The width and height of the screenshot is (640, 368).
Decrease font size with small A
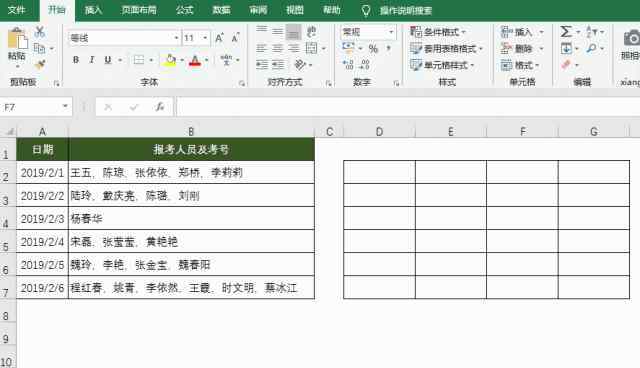235,38
